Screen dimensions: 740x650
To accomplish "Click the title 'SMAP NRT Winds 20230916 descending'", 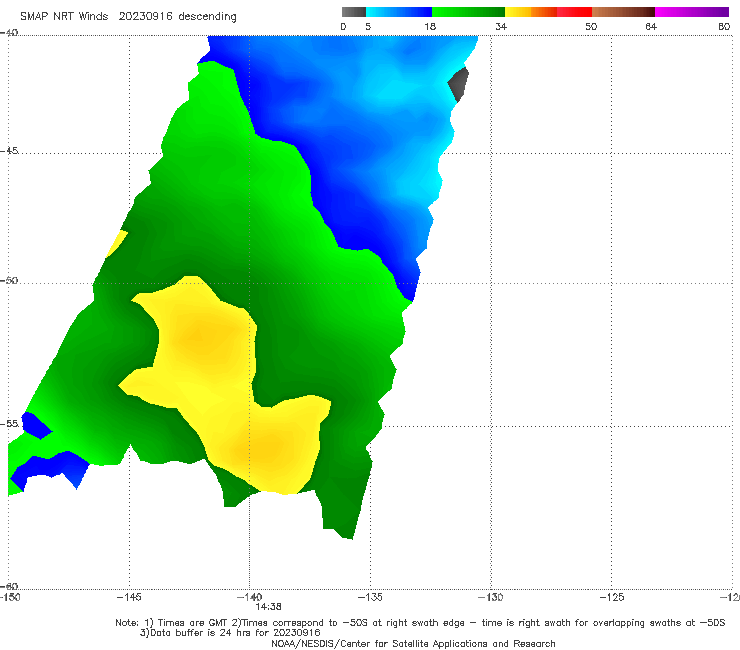I will 128,17.
